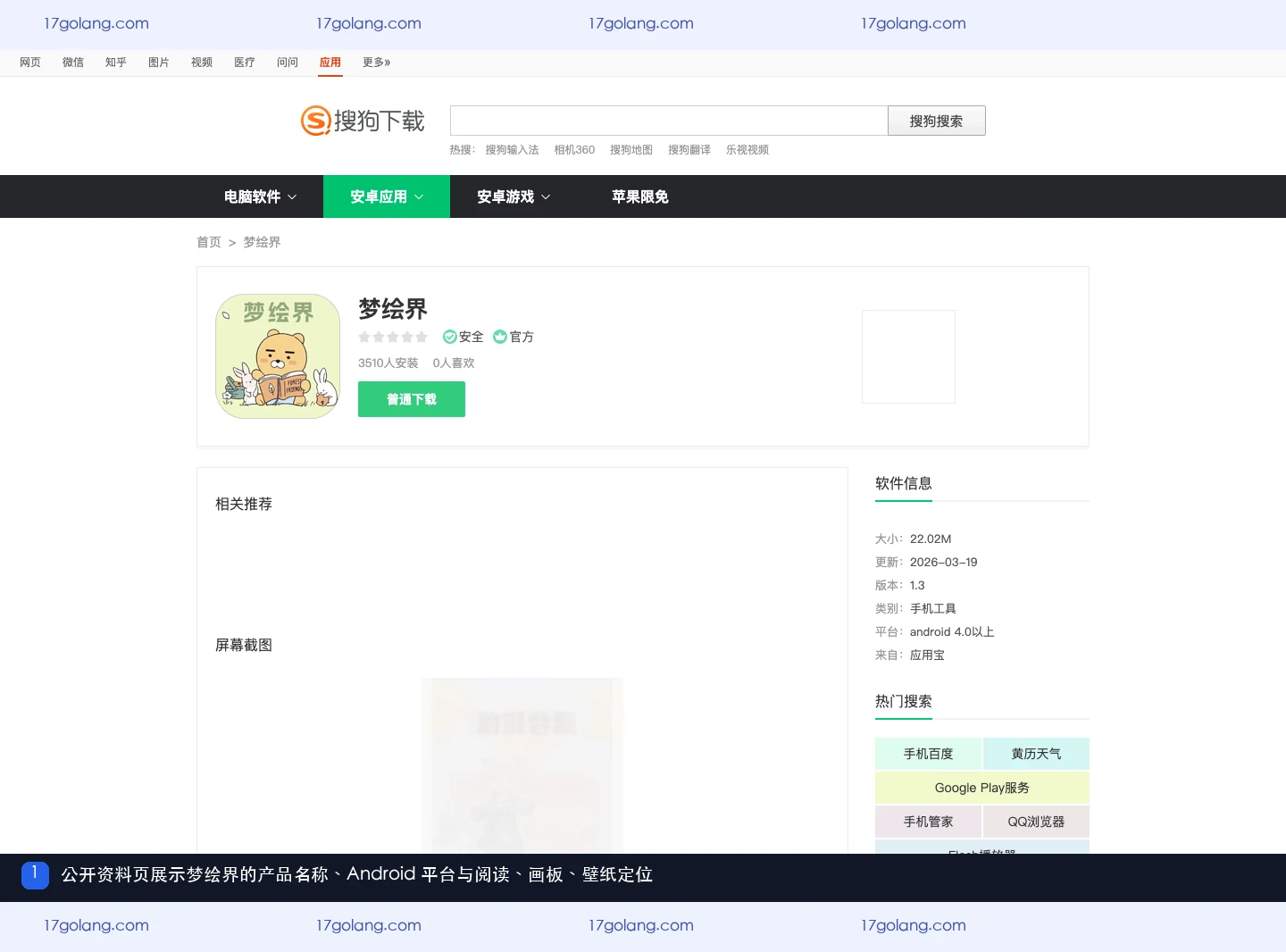1286x952 pixels.
Task: Open the blurred screenshot thumbnail
Action: coord(522,765)
